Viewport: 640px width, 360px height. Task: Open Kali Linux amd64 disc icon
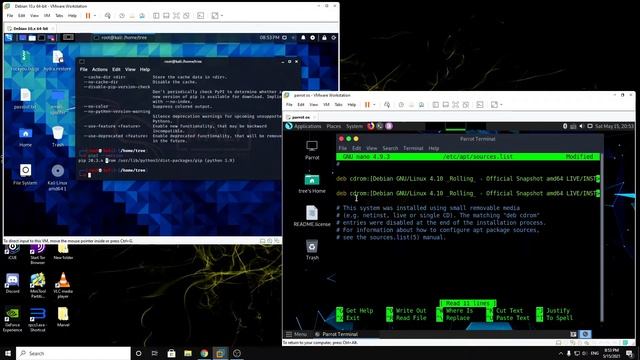tap(58, 177)
